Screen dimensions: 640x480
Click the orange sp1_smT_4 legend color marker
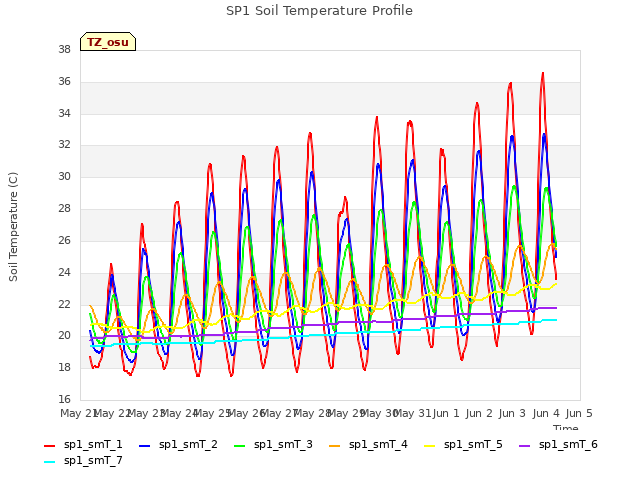point(334,446)
